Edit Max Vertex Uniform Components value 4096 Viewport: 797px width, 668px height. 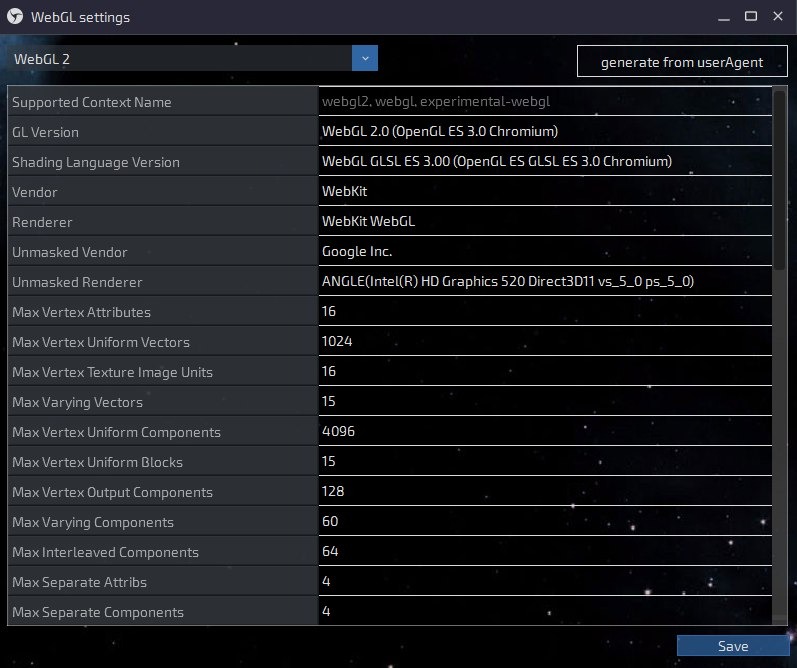[x=545, y=431]
